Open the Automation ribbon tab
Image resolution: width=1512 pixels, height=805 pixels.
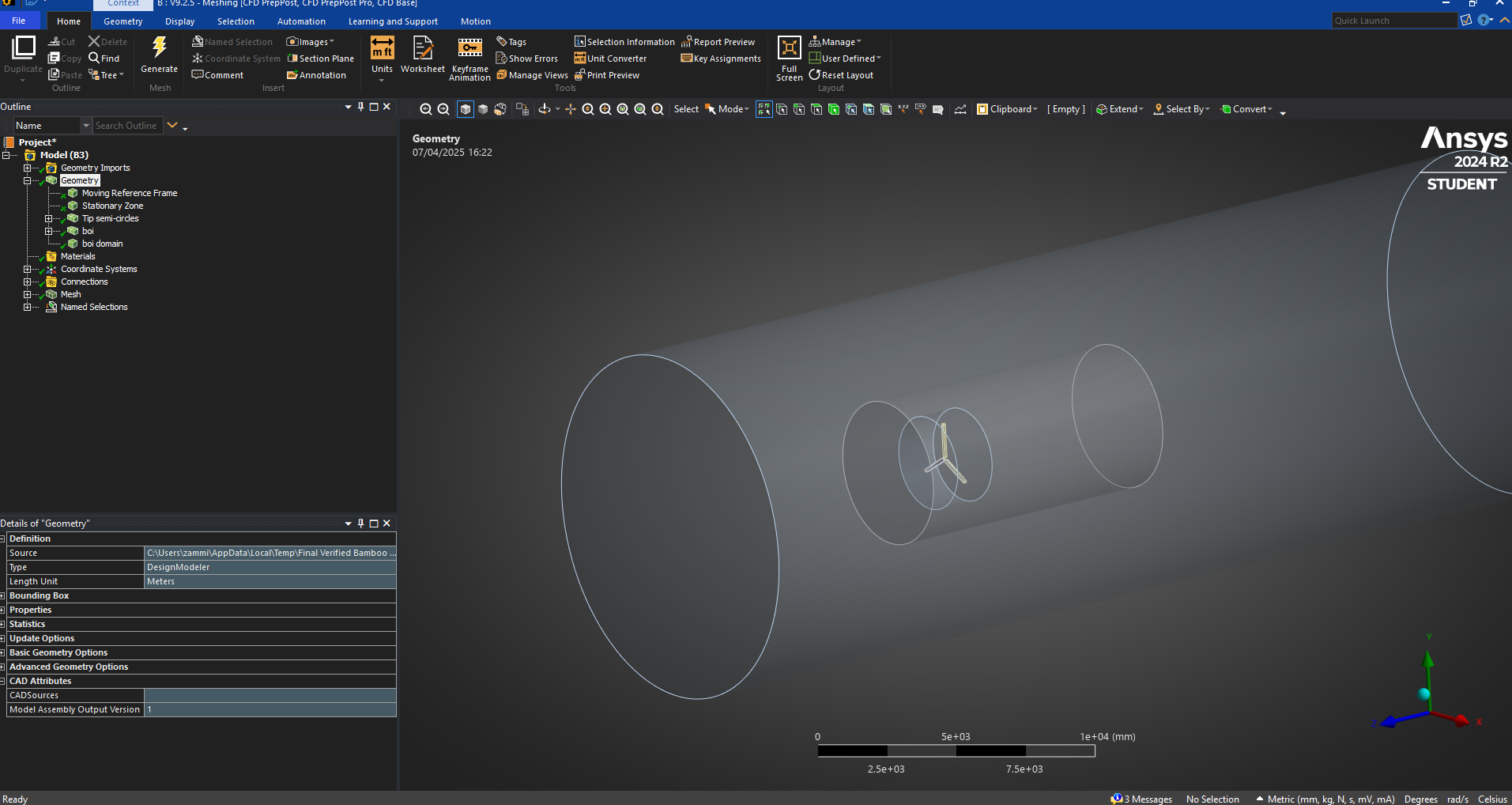301,21
